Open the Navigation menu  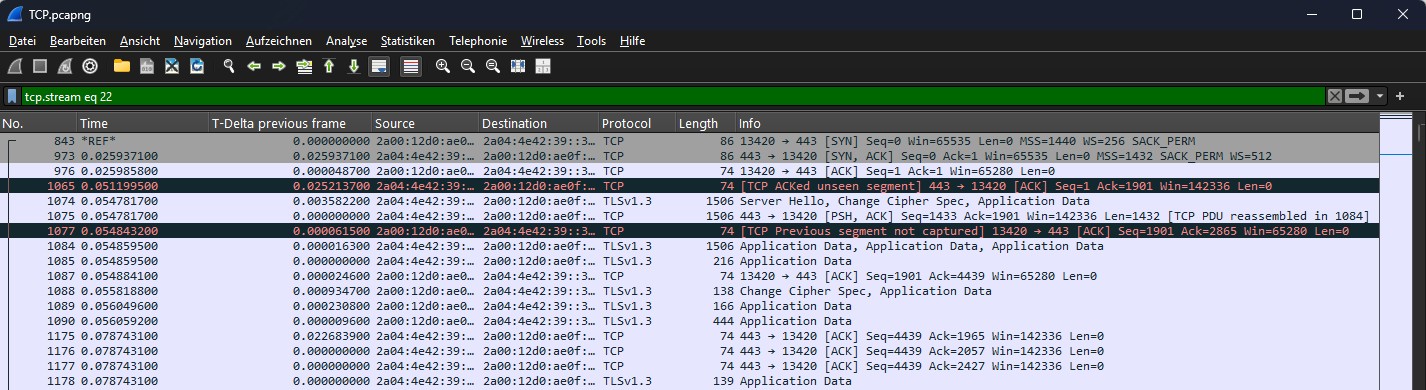[203, 41]
